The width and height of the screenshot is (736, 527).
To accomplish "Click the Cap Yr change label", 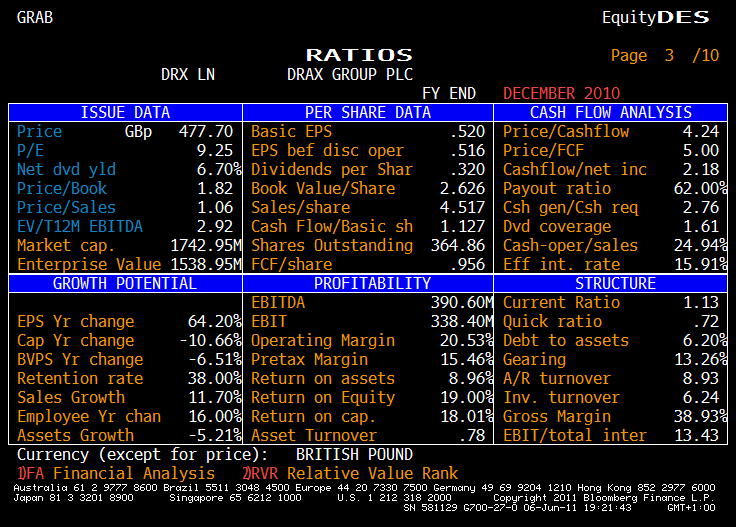I will pyautogui.click(x=76, y=340).
